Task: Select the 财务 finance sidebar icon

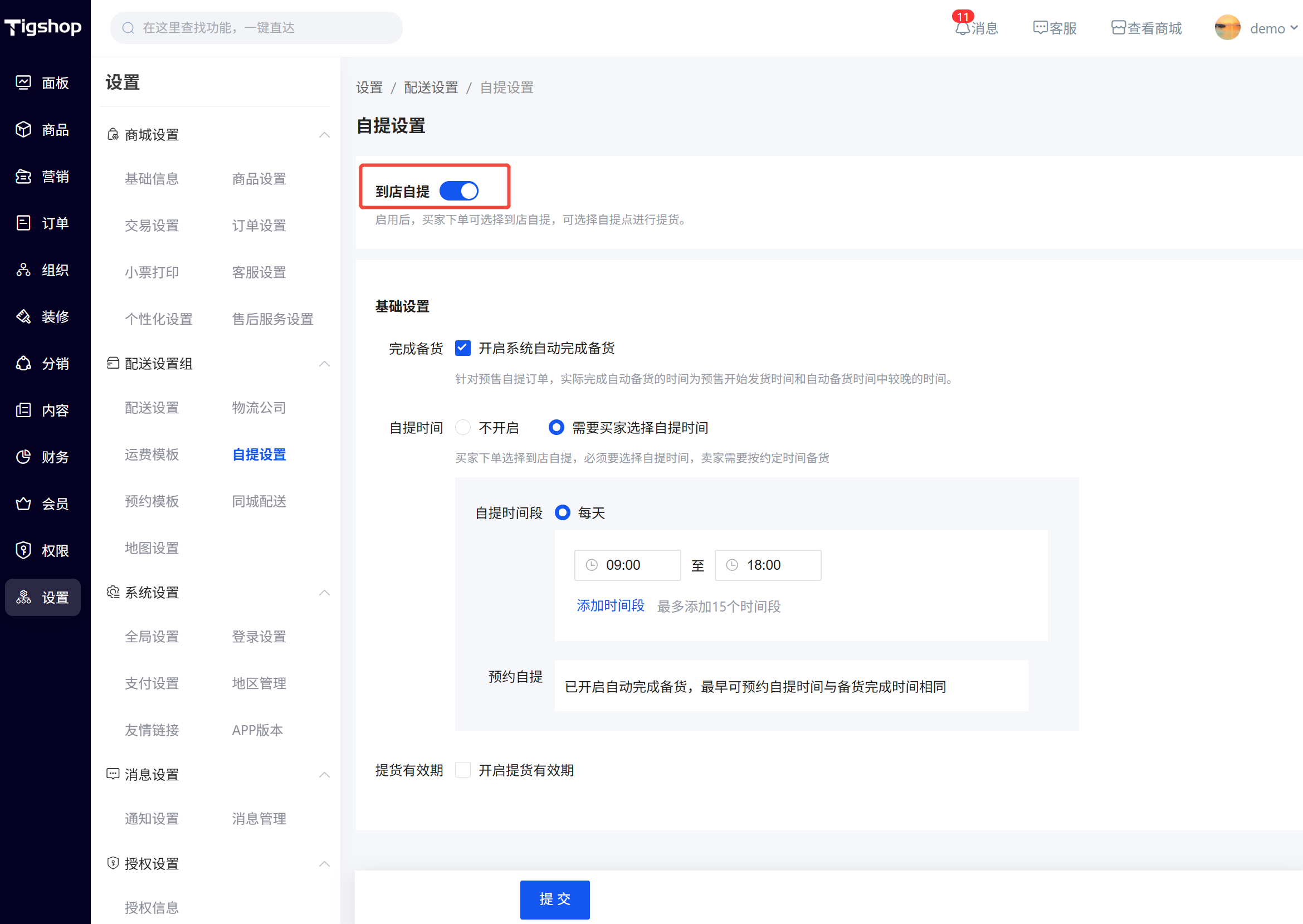Action: click(x=43, y=456)
